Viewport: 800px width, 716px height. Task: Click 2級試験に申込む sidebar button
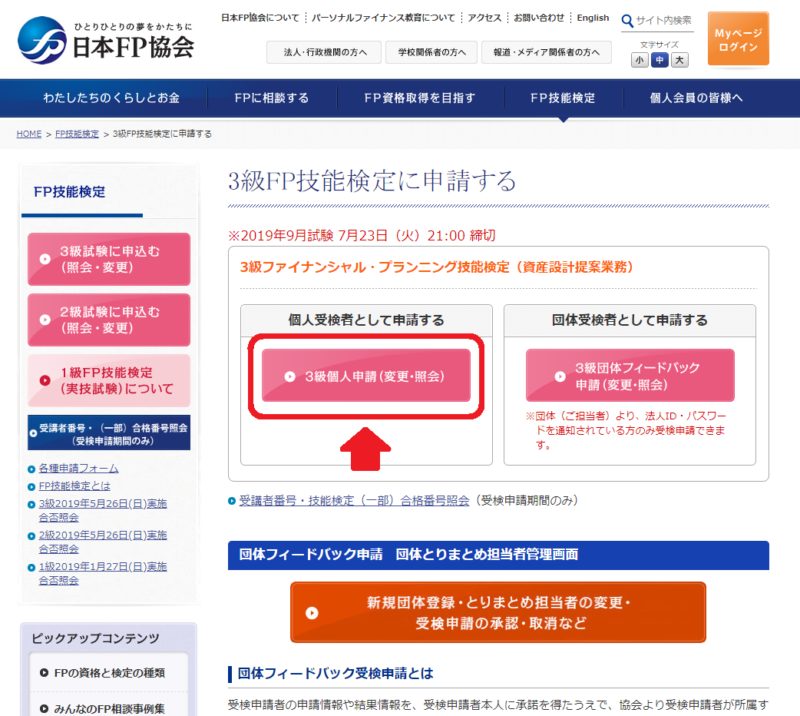pyautogui.click(x=109, y=320)
